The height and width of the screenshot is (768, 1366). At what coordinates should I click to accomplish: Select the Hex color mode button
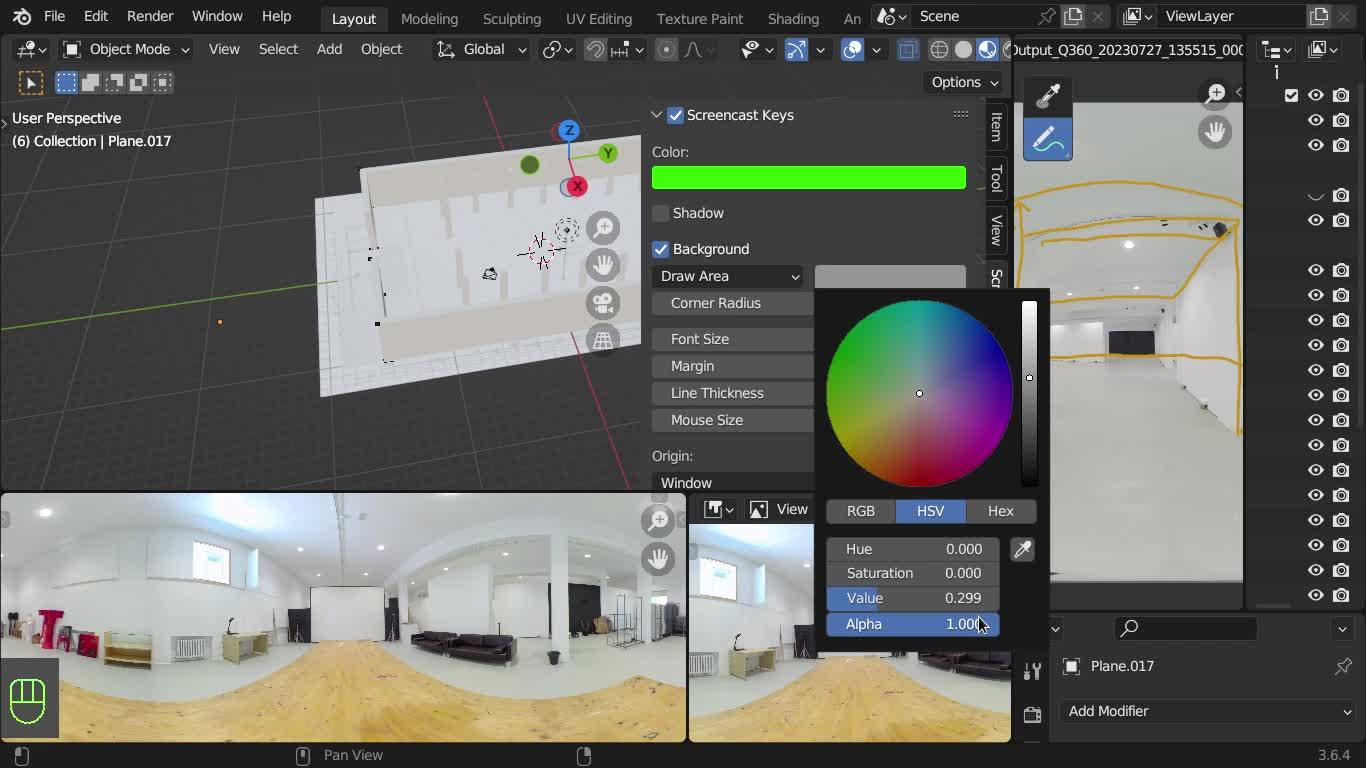point(1000,511)
